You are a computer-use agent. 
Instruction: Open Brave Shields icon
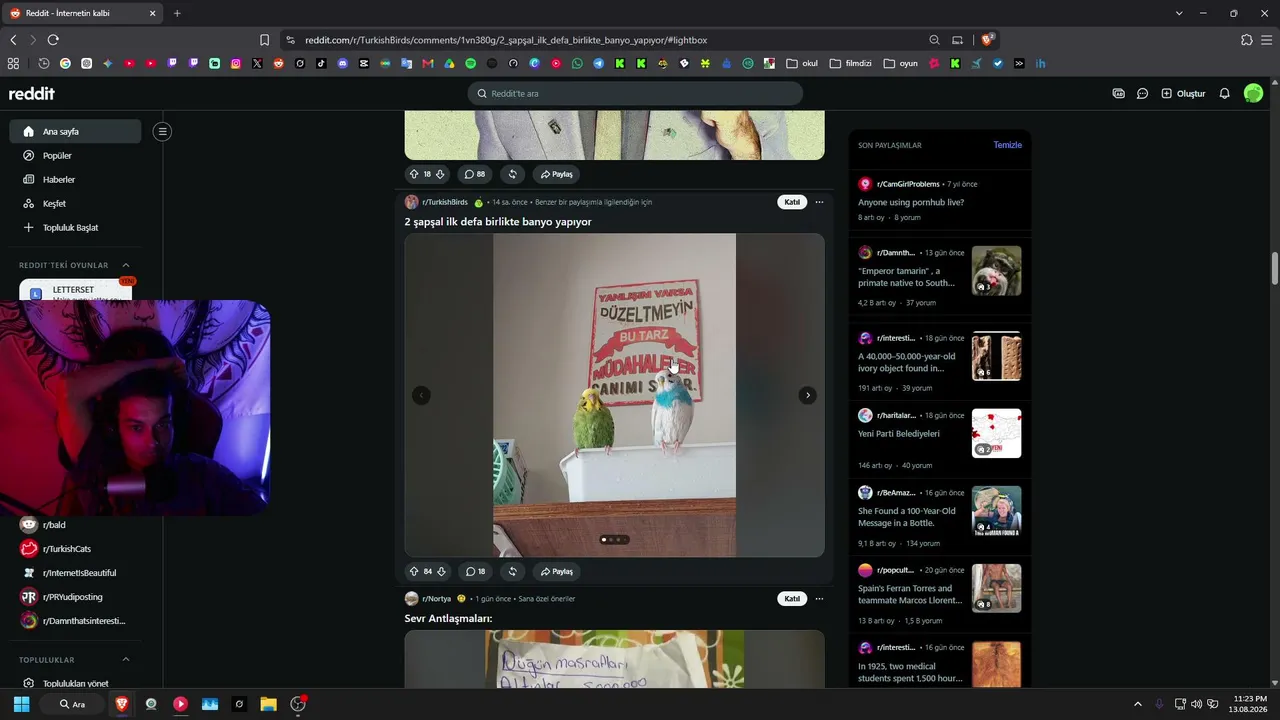point(987,40)
